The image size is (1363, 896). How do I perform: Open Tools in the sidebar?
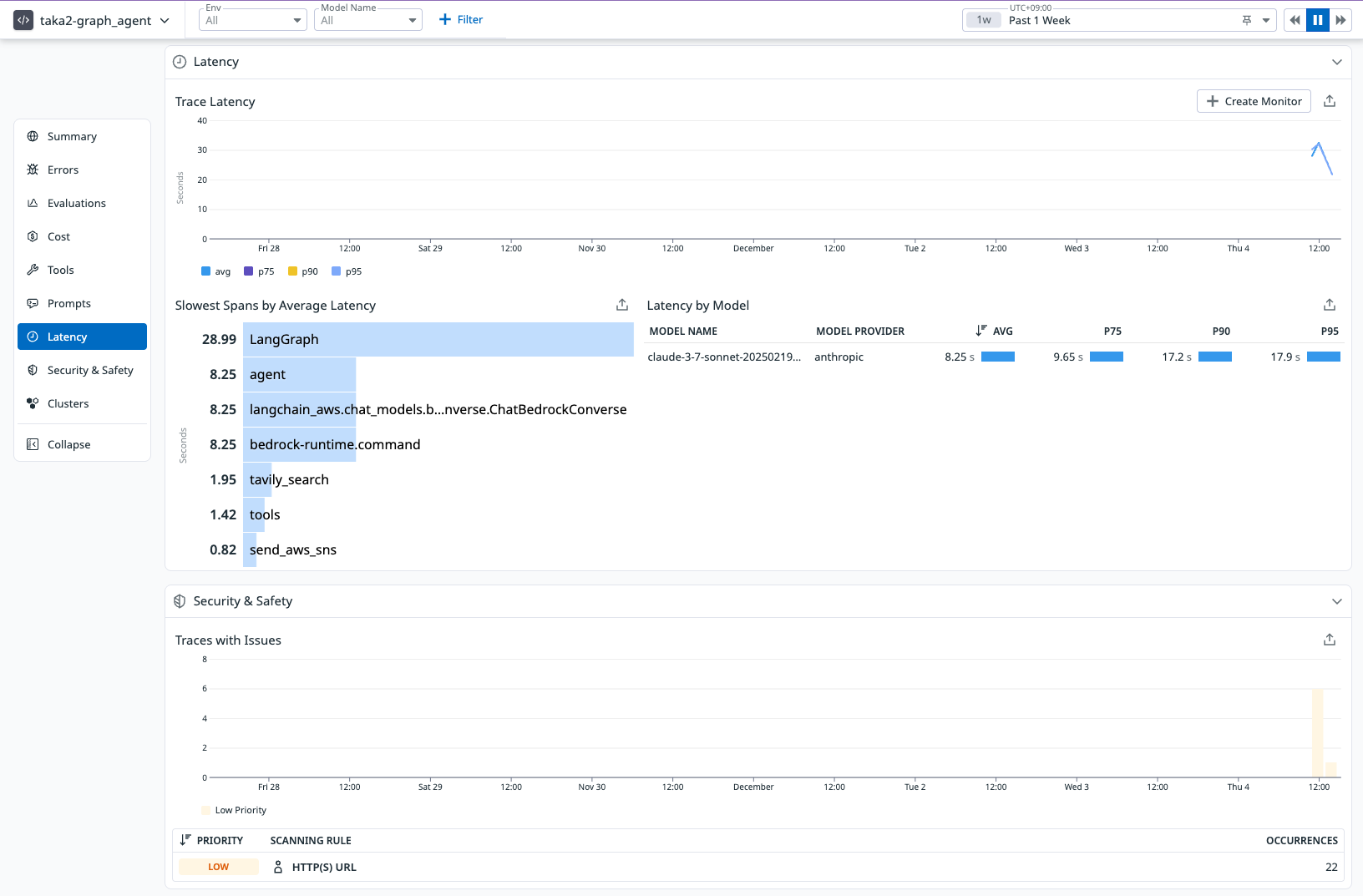[82, 270]
